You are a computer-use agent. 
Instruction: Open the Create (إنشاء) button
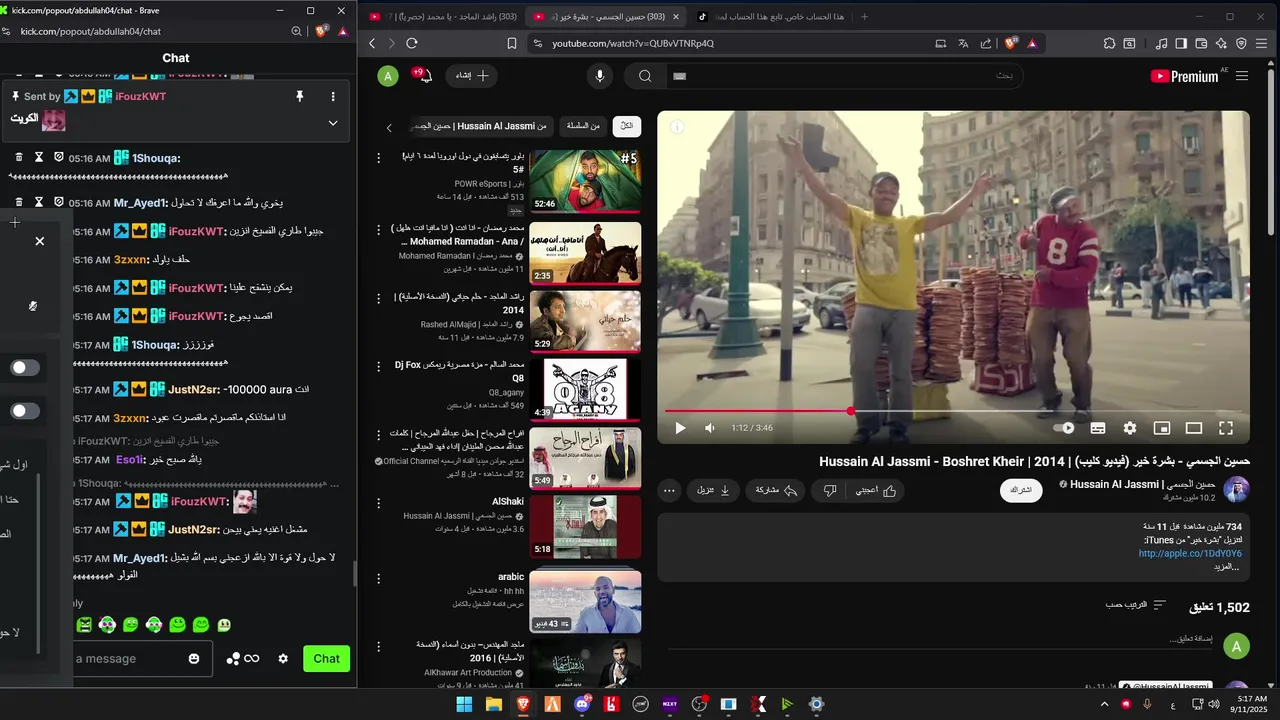coord(471,76)
